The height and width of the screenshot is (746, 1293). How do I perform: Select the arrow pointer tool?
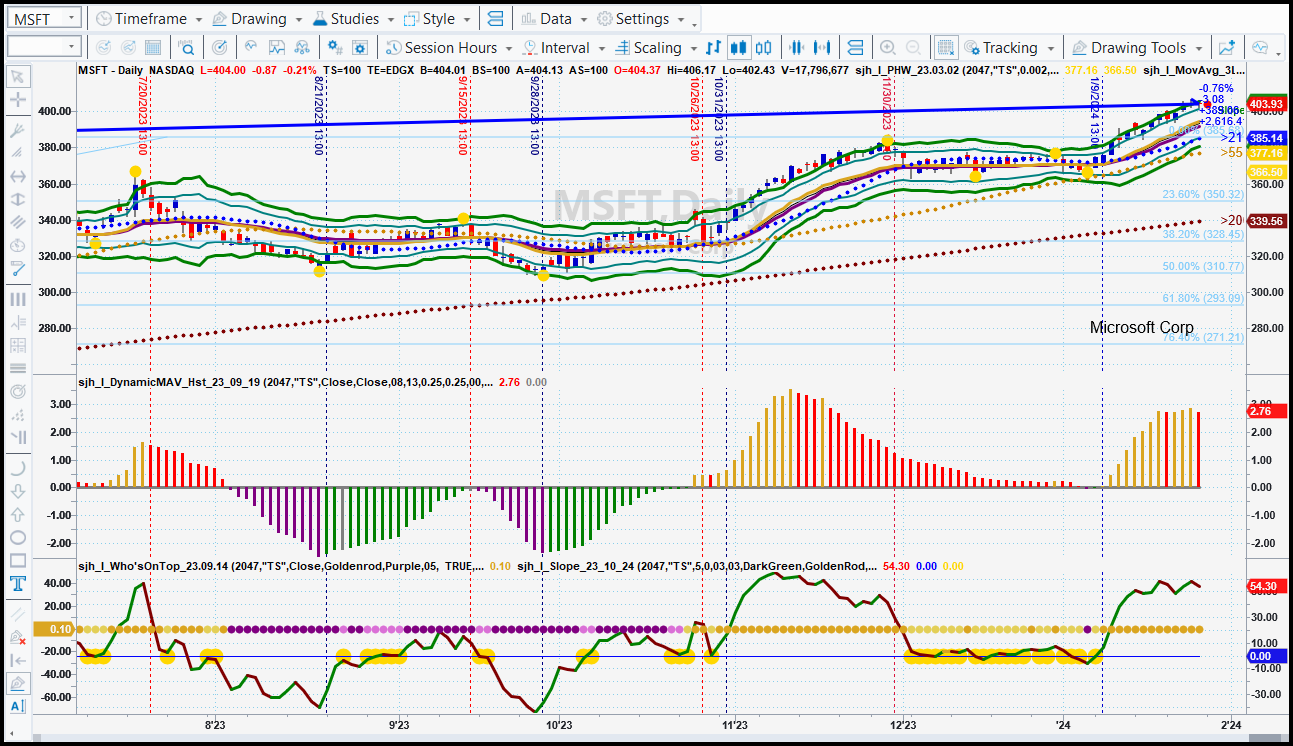17,77
